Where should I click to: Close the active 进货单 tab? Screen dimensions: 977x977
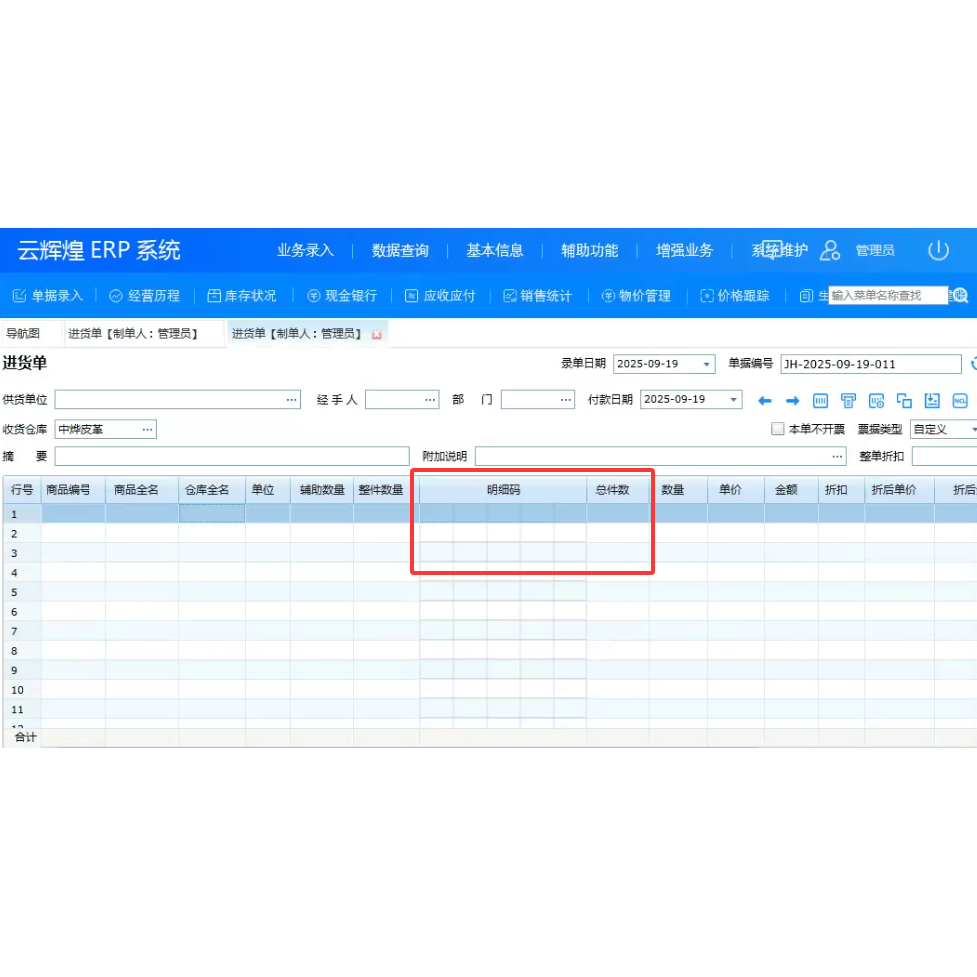[376, 335]
